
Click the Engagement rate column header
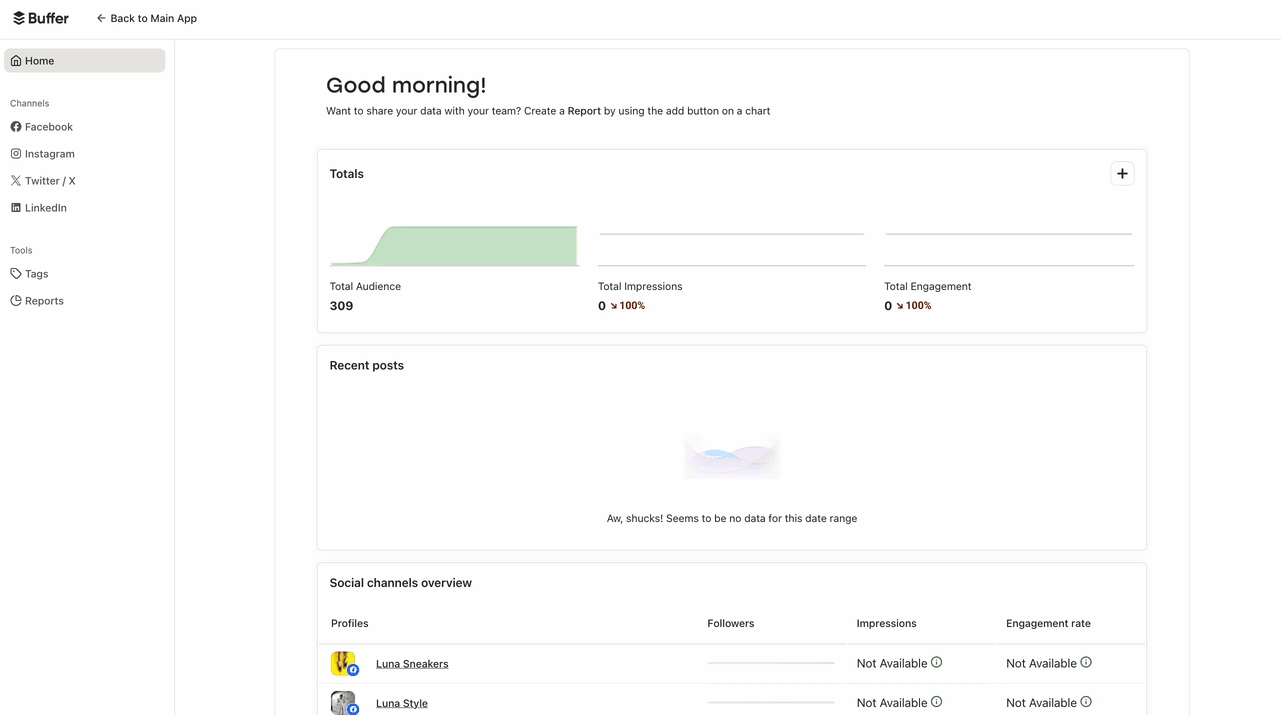(1048, 623)
